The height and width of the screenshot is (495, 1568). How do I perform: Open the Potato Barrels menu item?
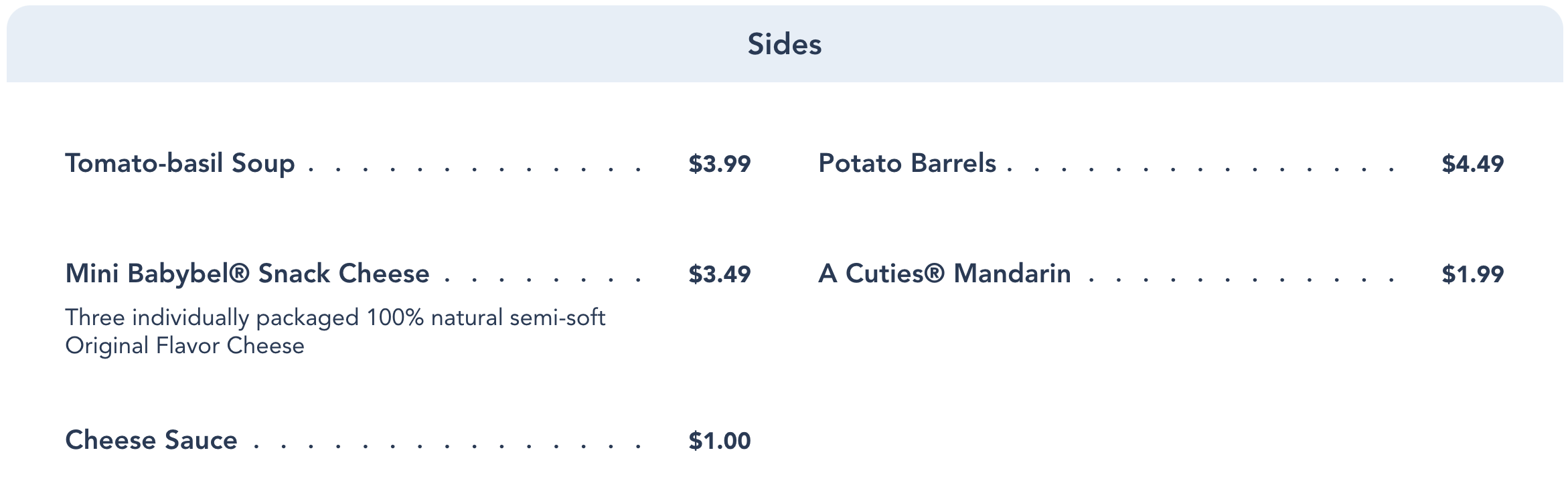click(907, 163)
